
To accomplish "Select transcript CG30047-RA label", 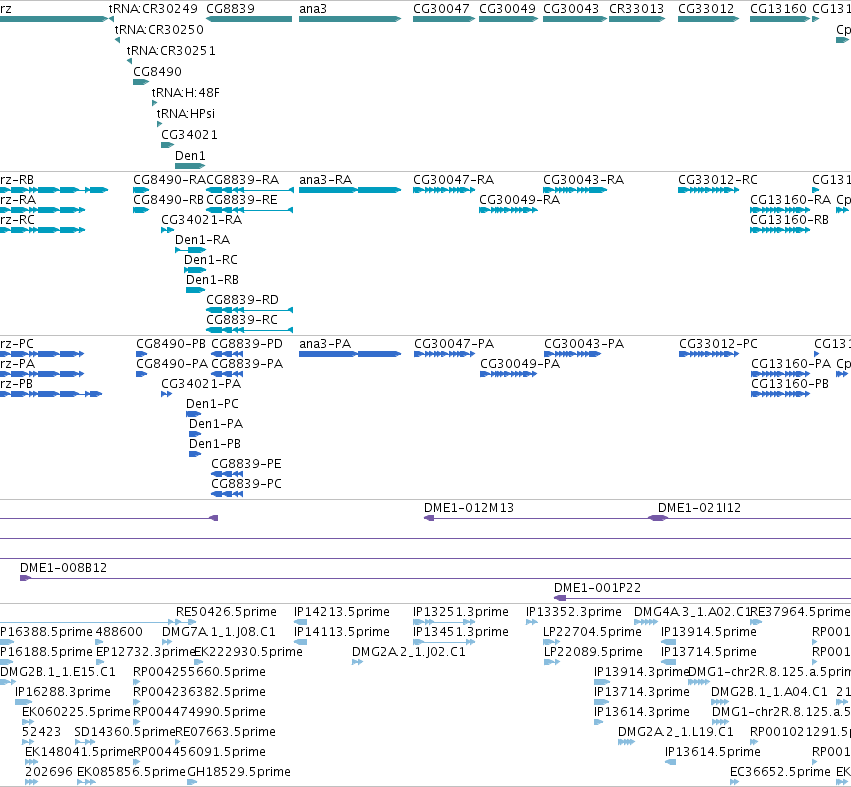I will [x=454, y=180].
